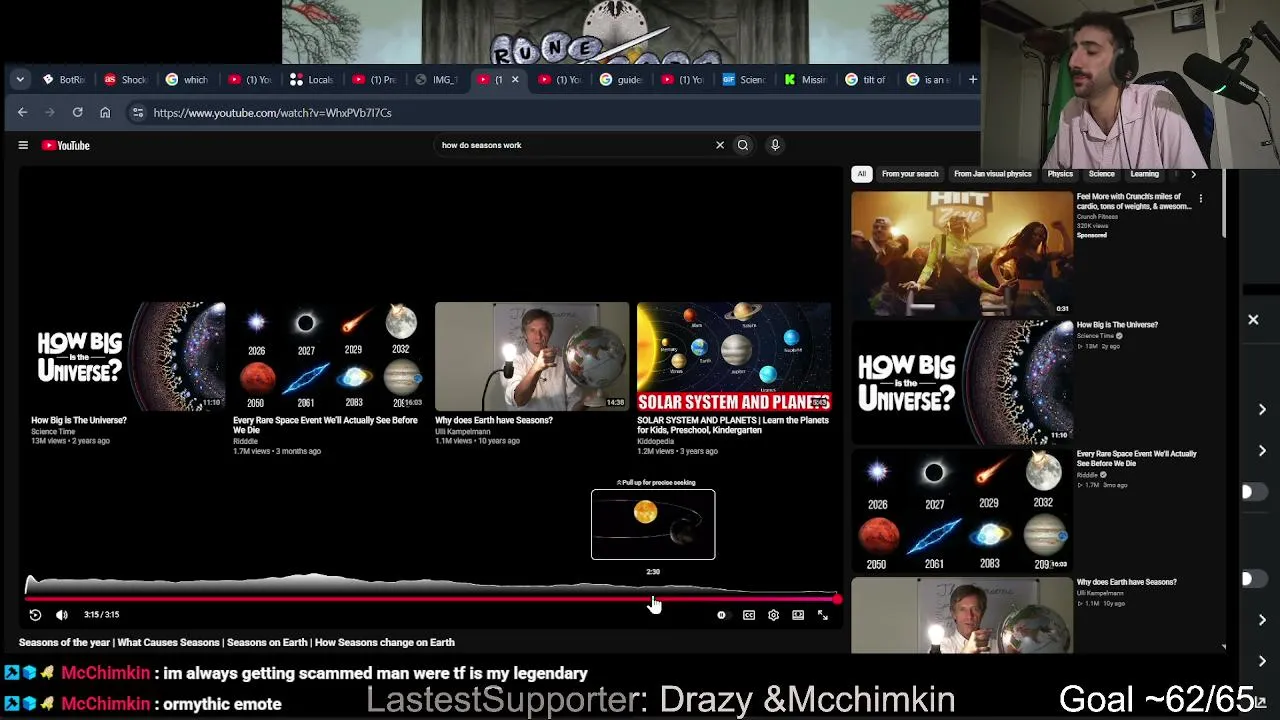Expand the first chevron in the side panel
1280x720 pixels.
(x=1262, y=410)
